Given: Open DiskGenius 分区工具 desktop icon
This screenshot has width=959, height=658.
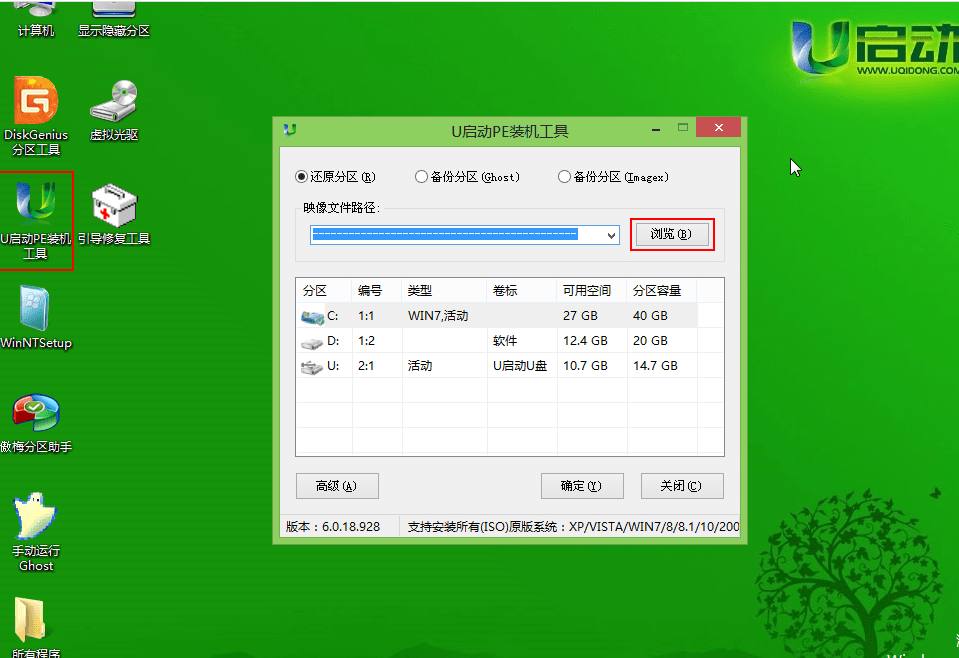Looking at the screenshot, I should pyautogui.click(x=36, y=116).
